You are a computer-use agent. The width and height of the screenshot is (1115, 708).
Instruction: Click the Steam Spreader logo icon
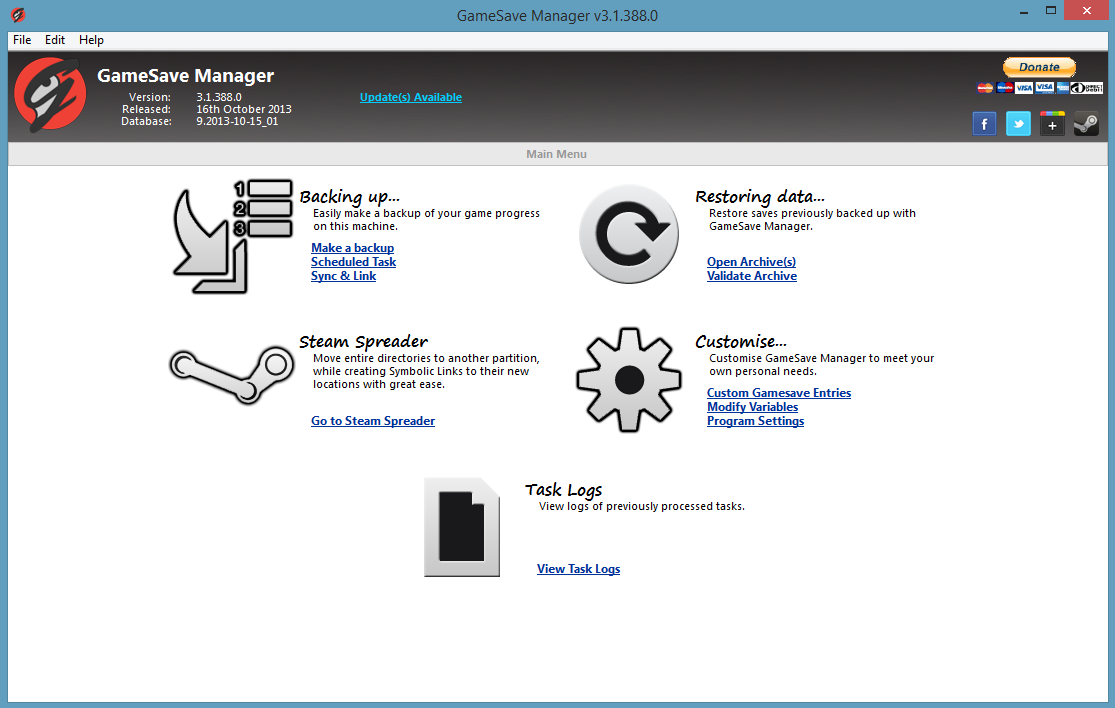tap(232, 375)
